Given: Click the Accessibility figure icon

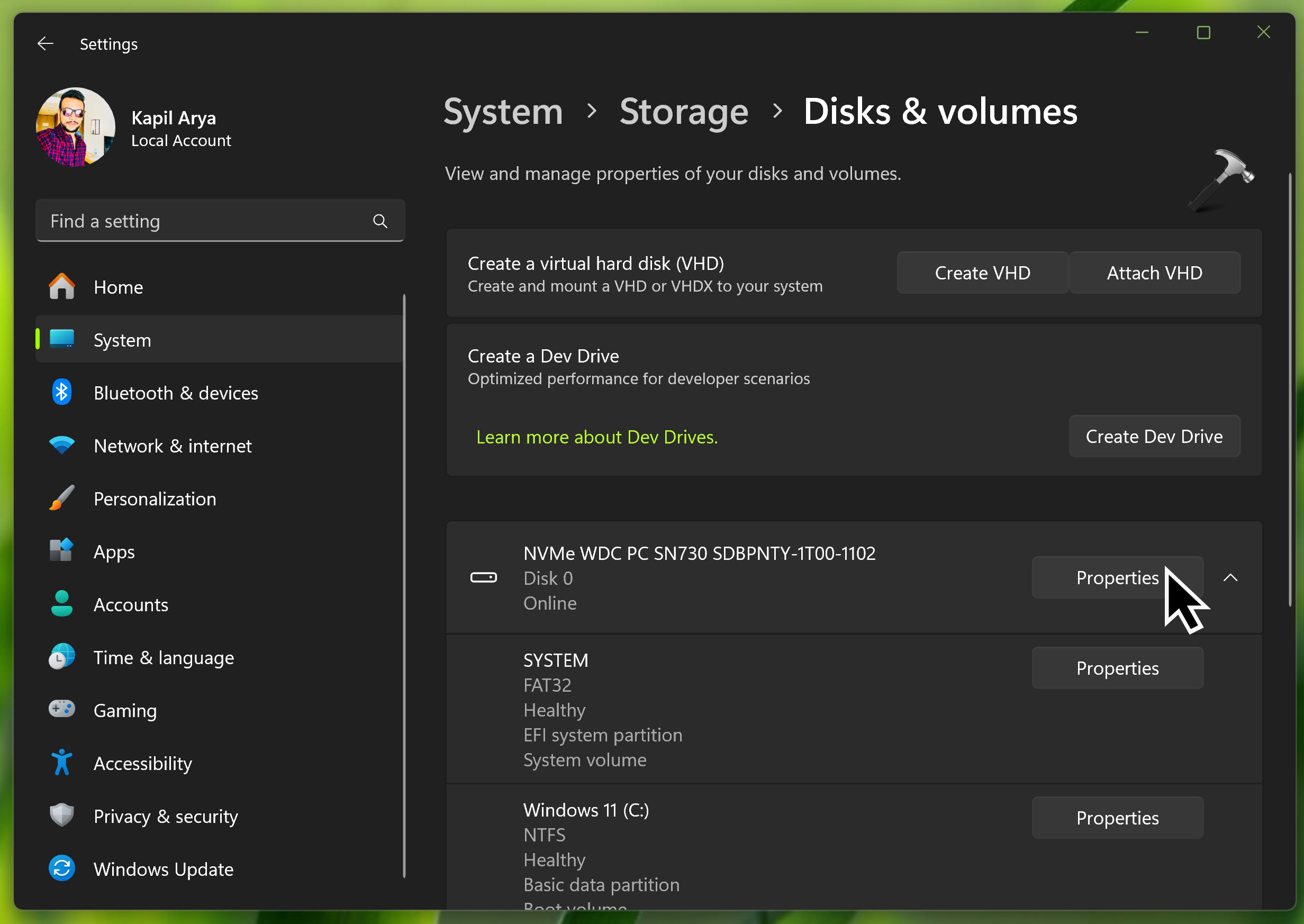Looking at the screenshot, I should point(61,763).
